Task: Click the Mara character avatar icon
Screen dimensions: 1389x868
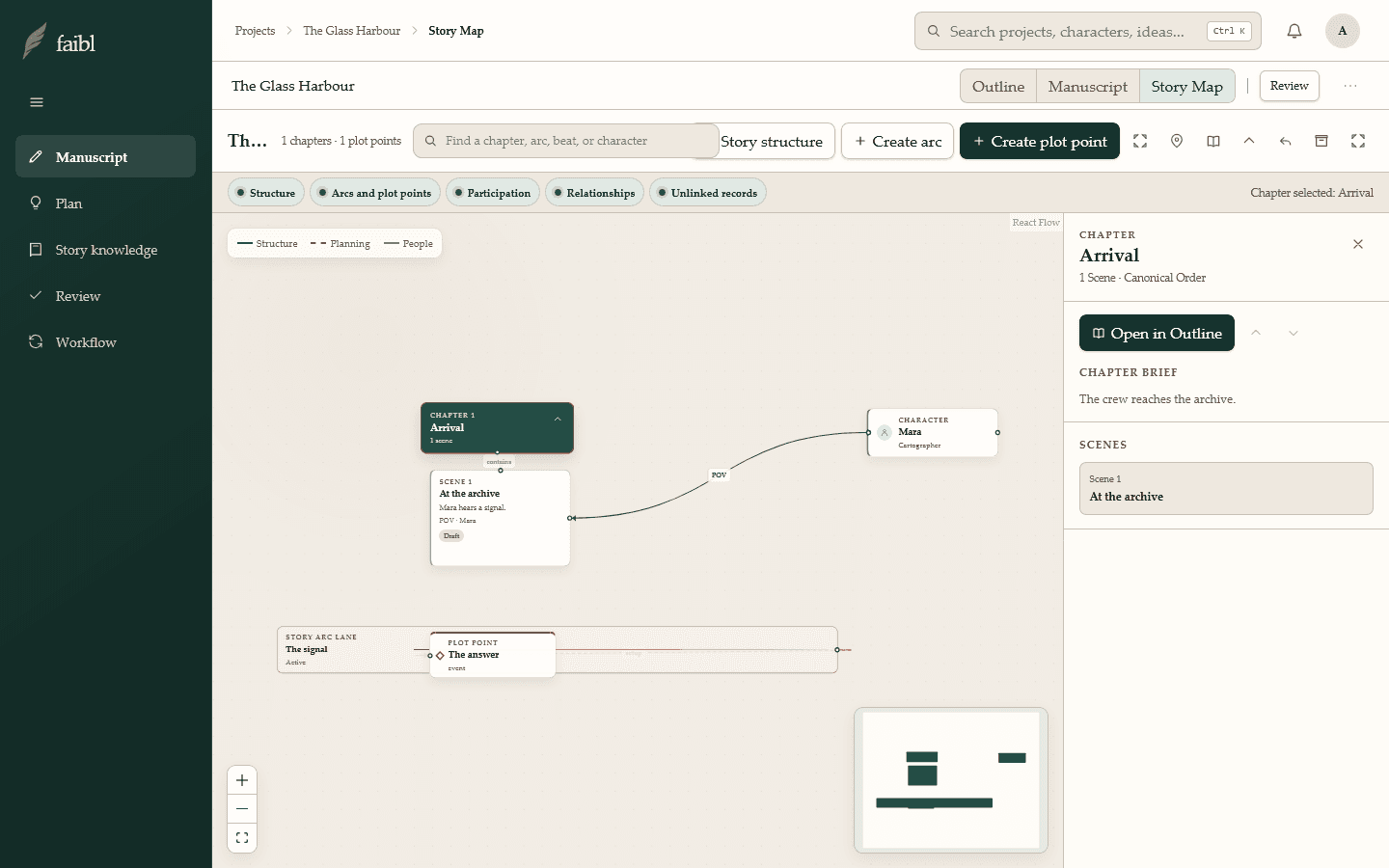Action: (885, 432)
